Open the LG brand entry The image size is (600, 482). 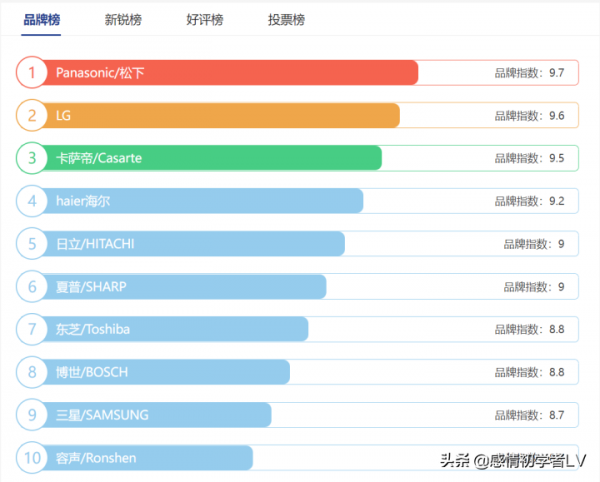pos(63,116)
